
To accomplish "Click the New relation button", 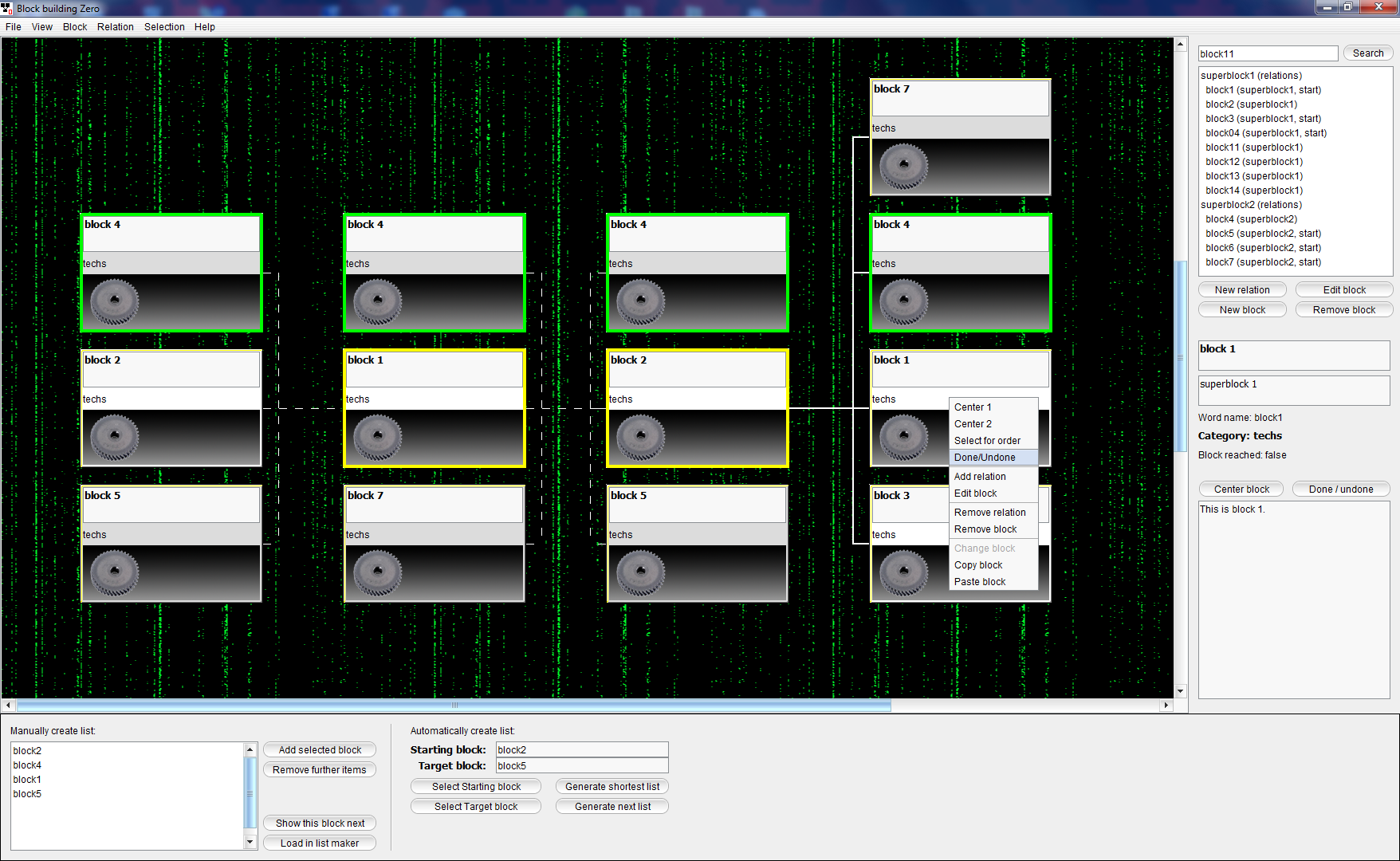I will tap(1242, 290).
